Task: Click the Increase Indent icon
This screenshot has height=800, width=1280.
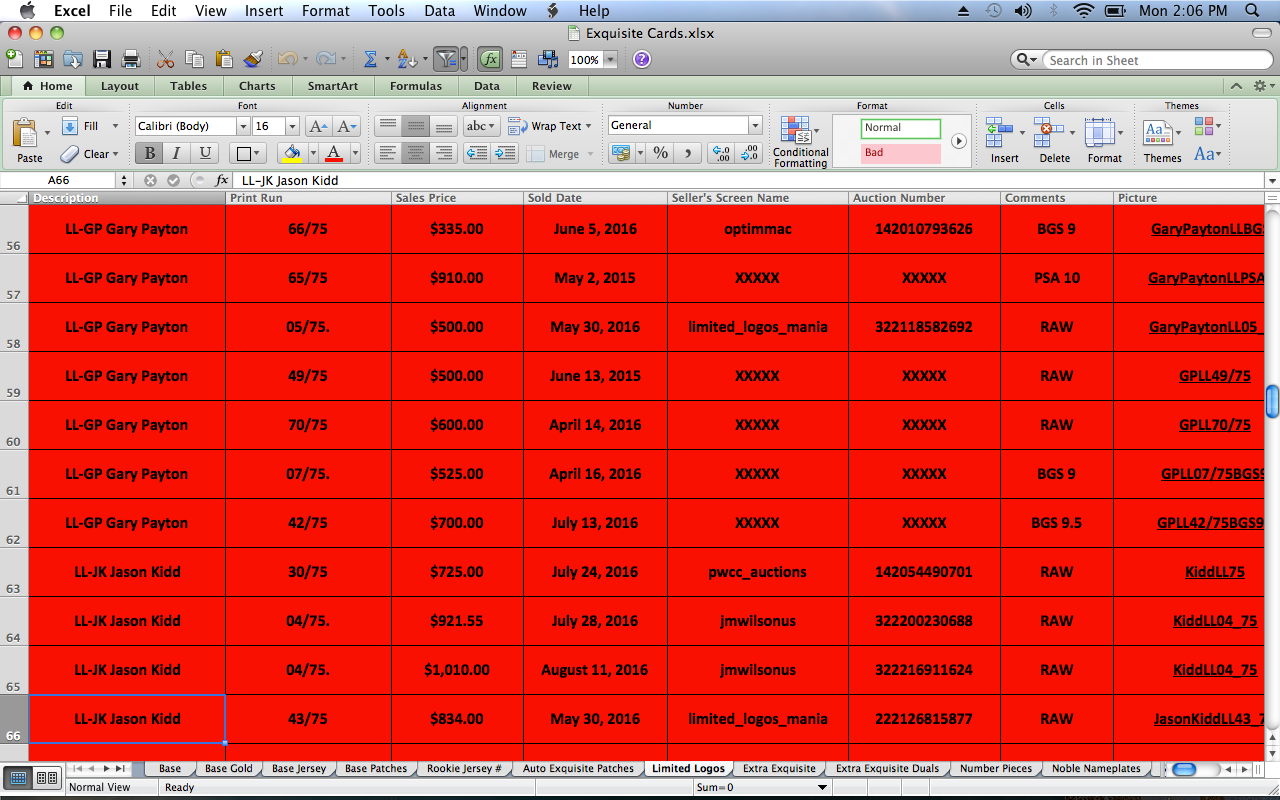Action: point(505,153)
